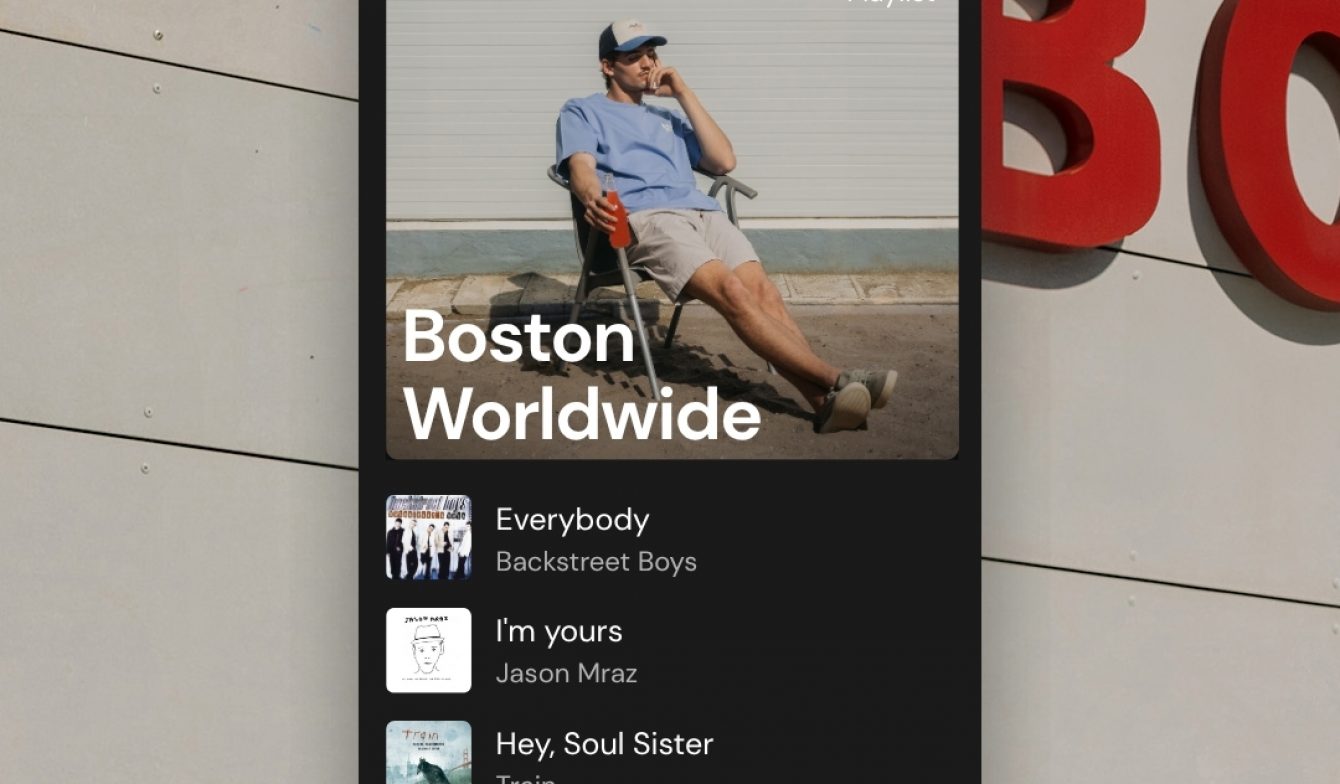Select the "Backstreet Boys" artist name
The image size is (1340, 784).
click(596, 562)
